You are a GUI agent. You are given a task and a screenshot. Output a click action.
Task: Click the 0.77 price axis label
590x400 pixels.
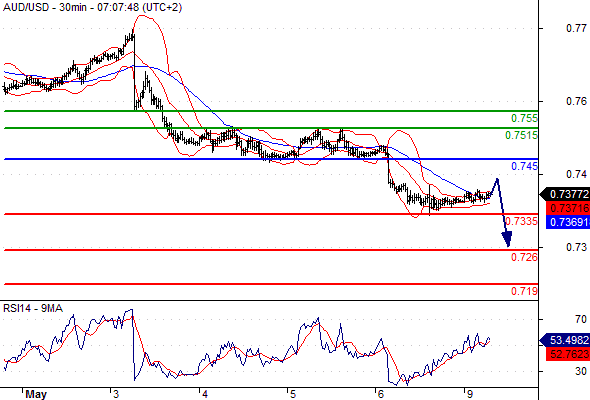click(576, 28)
